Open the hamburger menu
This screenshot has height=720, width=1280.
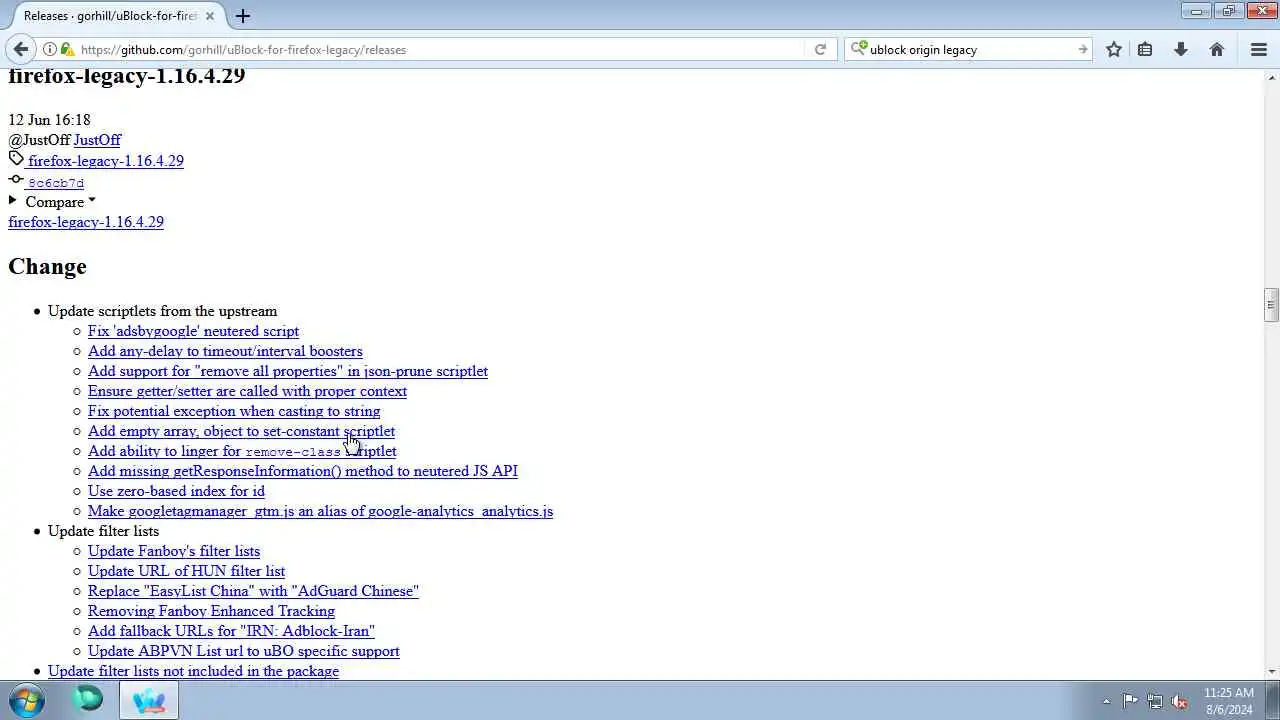1259,49
